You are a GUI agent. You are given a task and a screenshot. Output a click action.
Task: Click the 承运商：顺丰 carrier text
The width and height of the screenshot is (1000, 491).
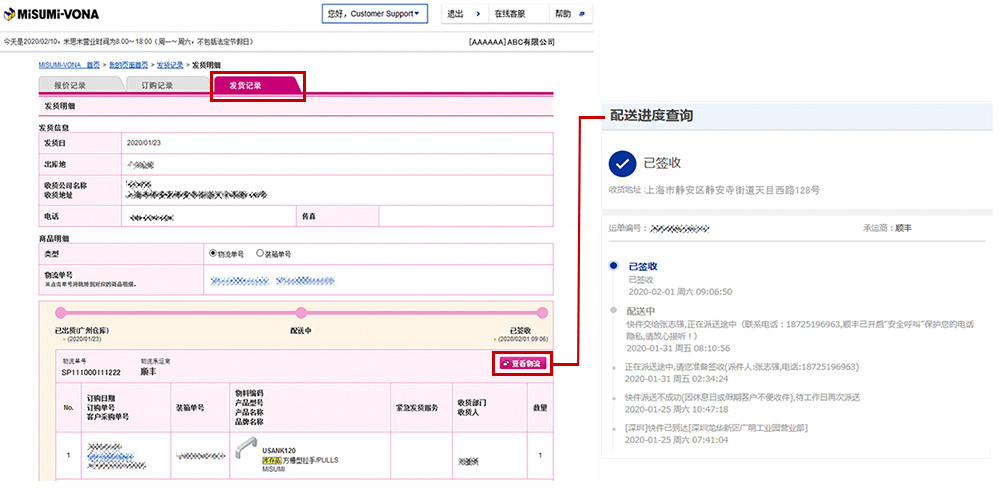(886, 228)
